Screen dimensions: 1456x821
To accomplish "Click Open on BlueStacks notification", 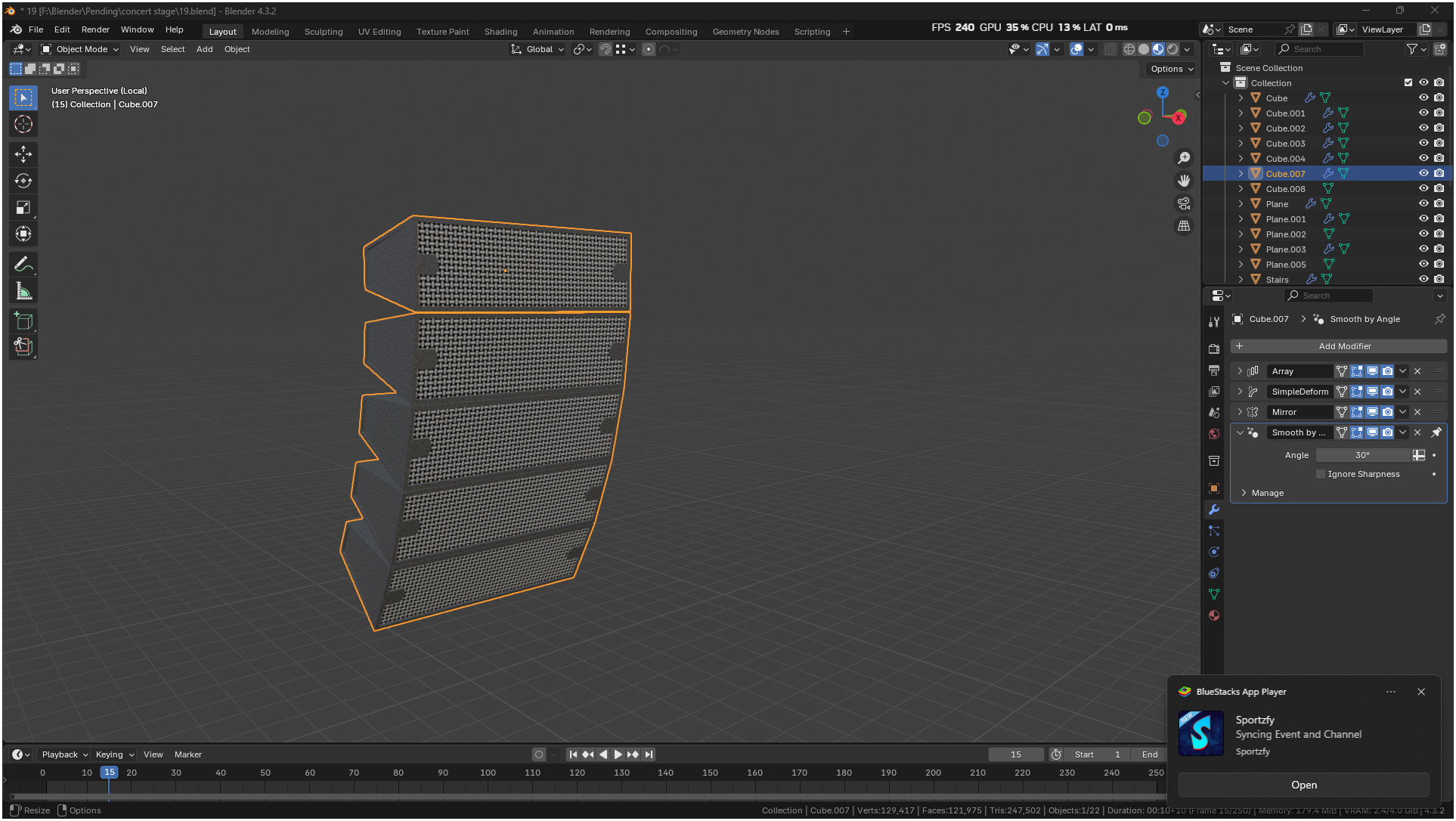I will (x=1303, y=785).
